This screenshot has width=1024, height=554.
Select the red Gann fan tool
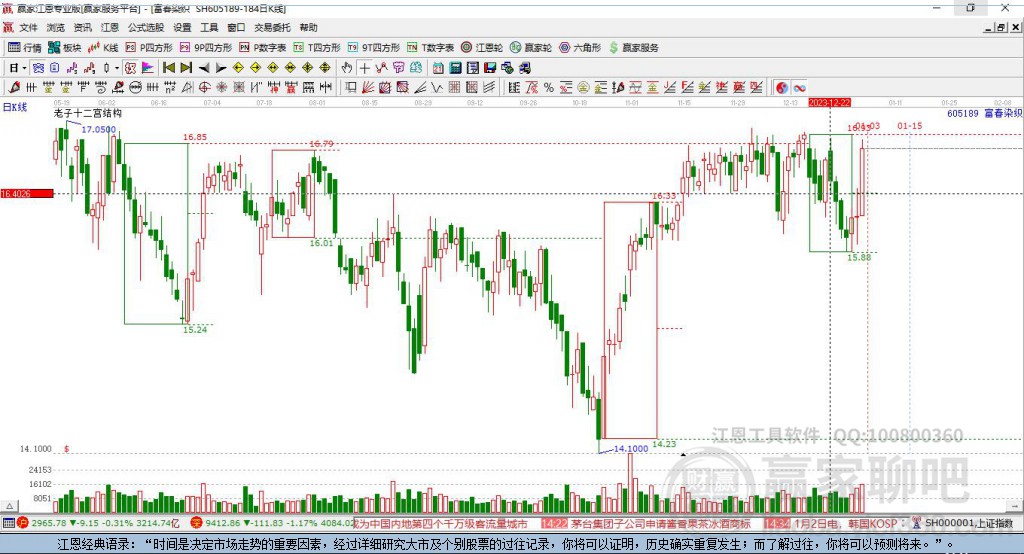[368, 88]
